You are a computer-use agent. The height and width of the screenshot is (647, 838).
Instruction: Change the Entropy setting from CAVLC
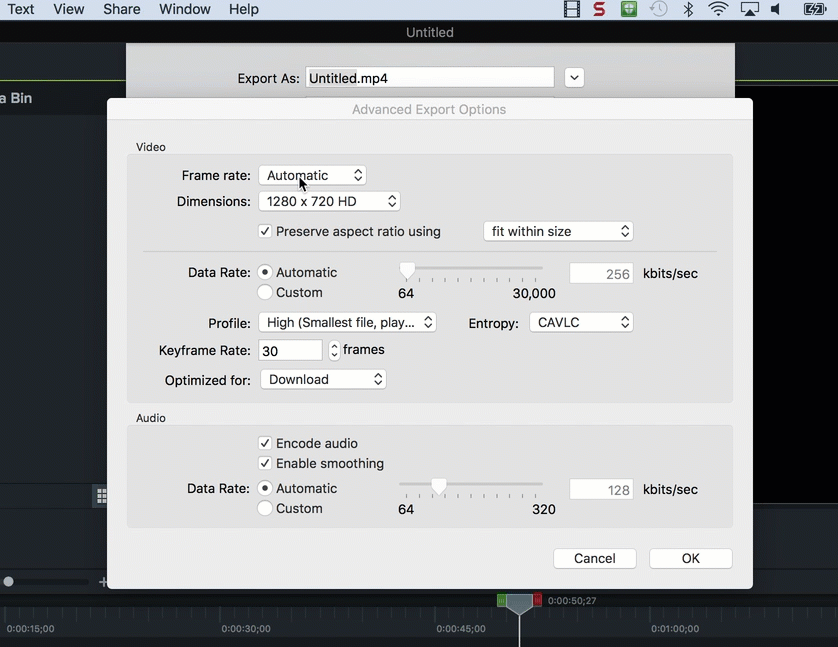coord(581,322)
